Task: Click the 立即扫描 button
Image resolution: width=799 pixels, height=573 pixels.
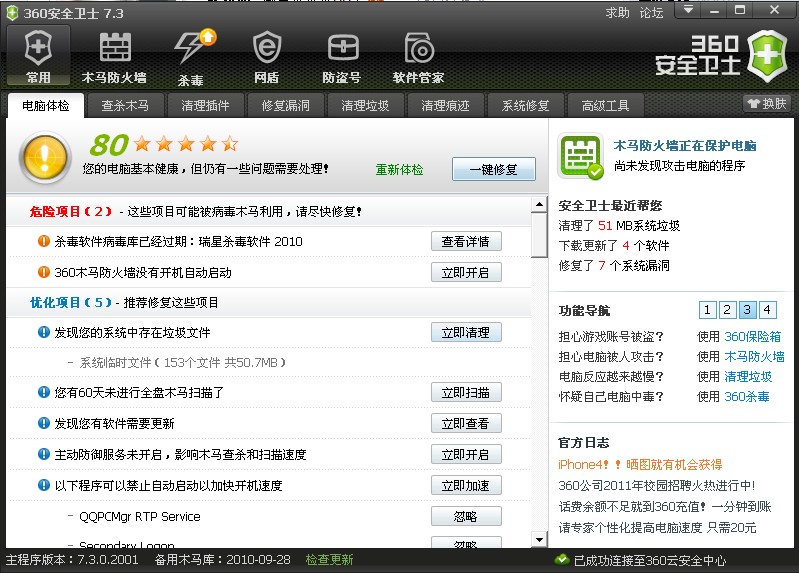Action: (x=466, y=393)
